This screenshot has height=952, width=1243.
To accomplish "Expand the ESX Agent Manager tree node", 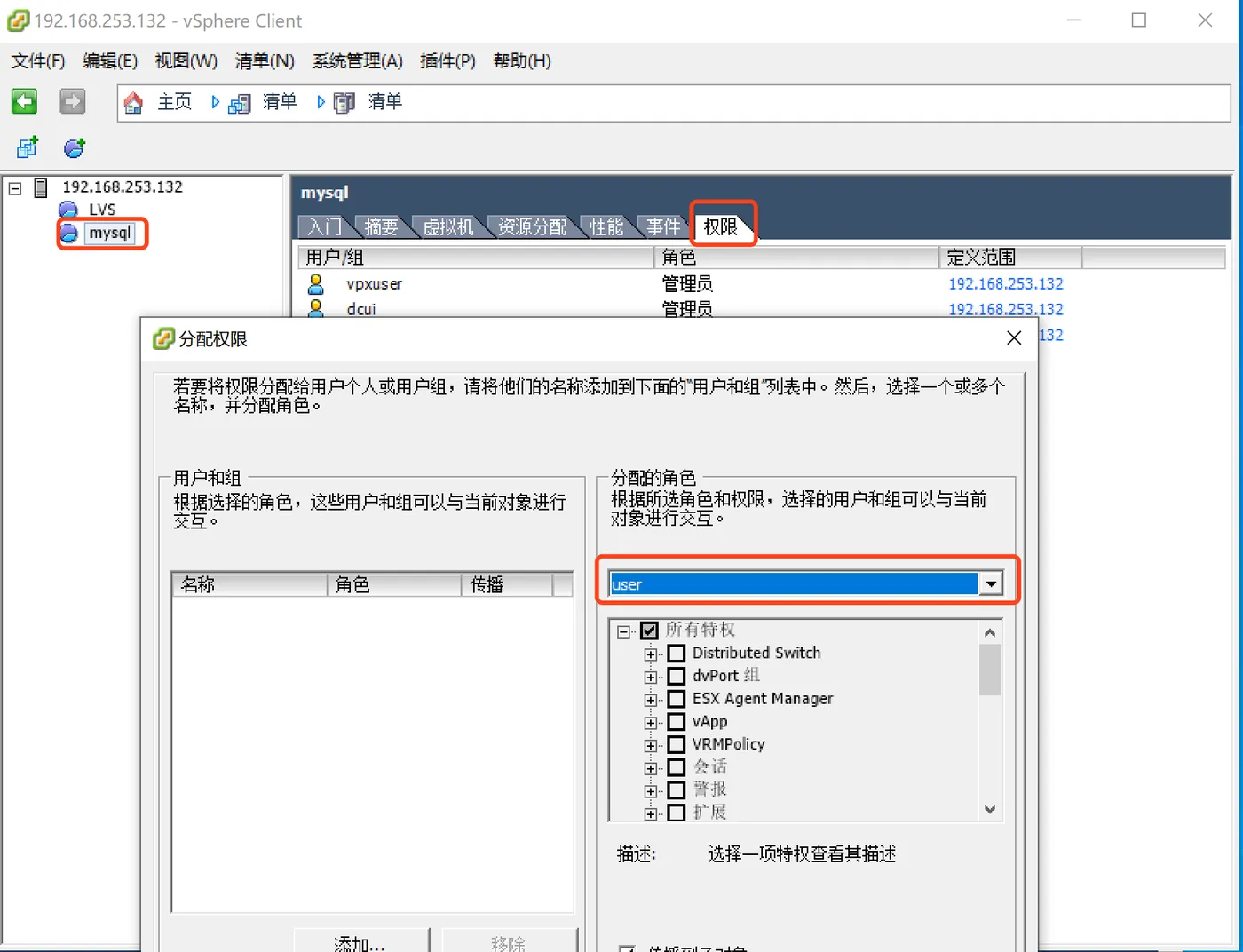I will click(651, 700).
